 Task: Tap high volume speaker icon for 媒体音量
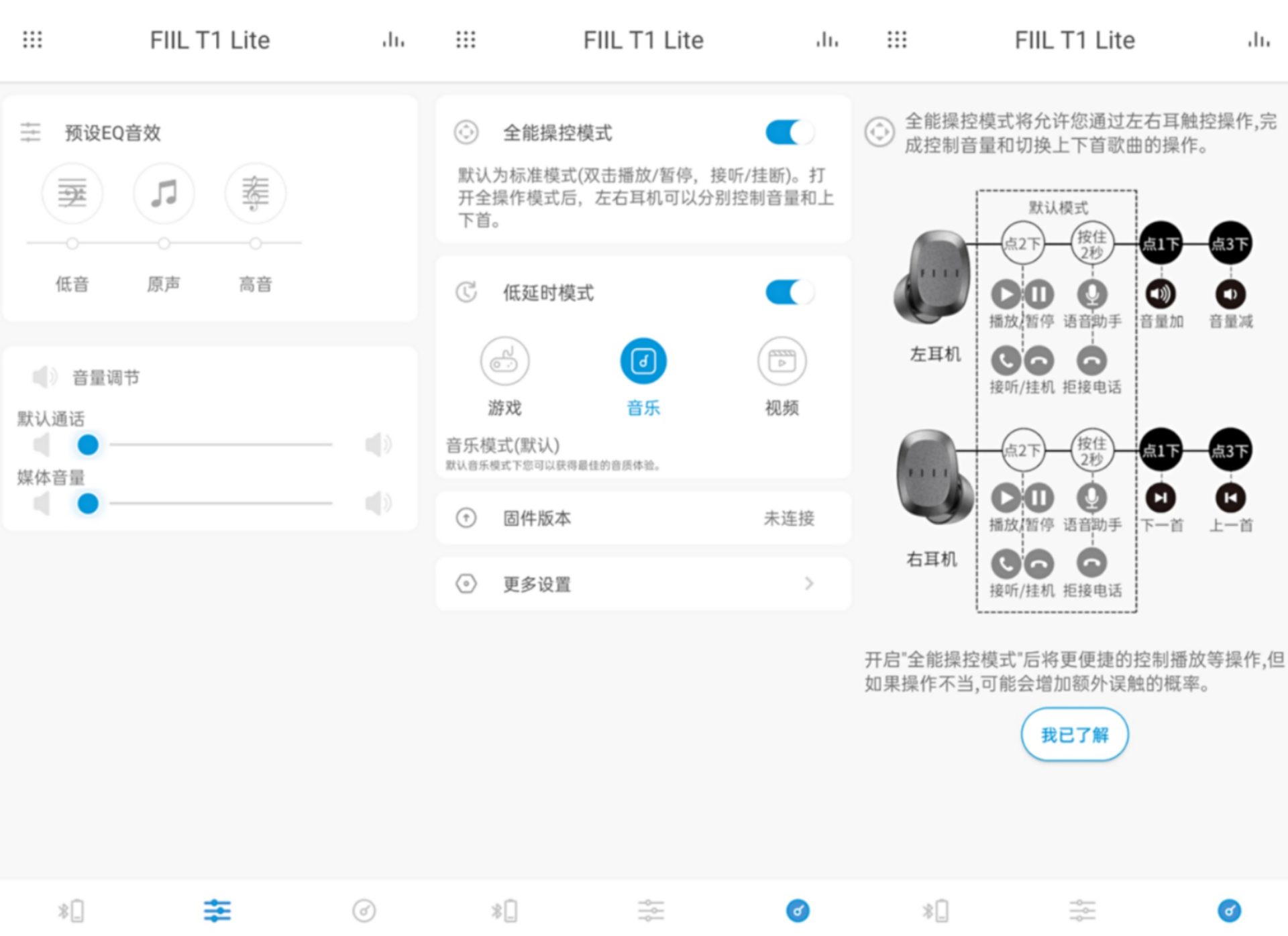coord(378,503)
